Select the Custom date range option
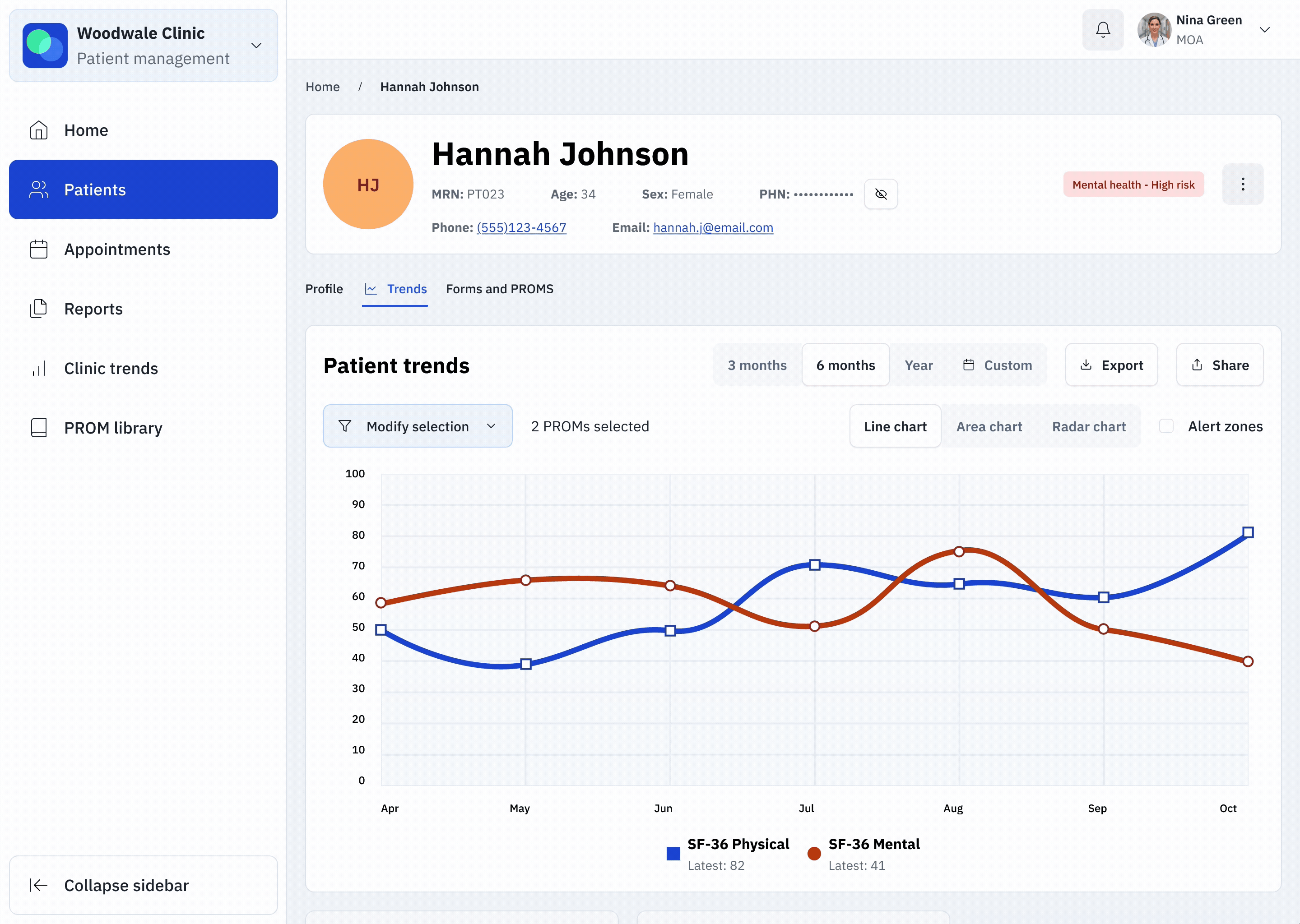The width and height of the screenshot is (1300, 924). click(x=998, y=365)
